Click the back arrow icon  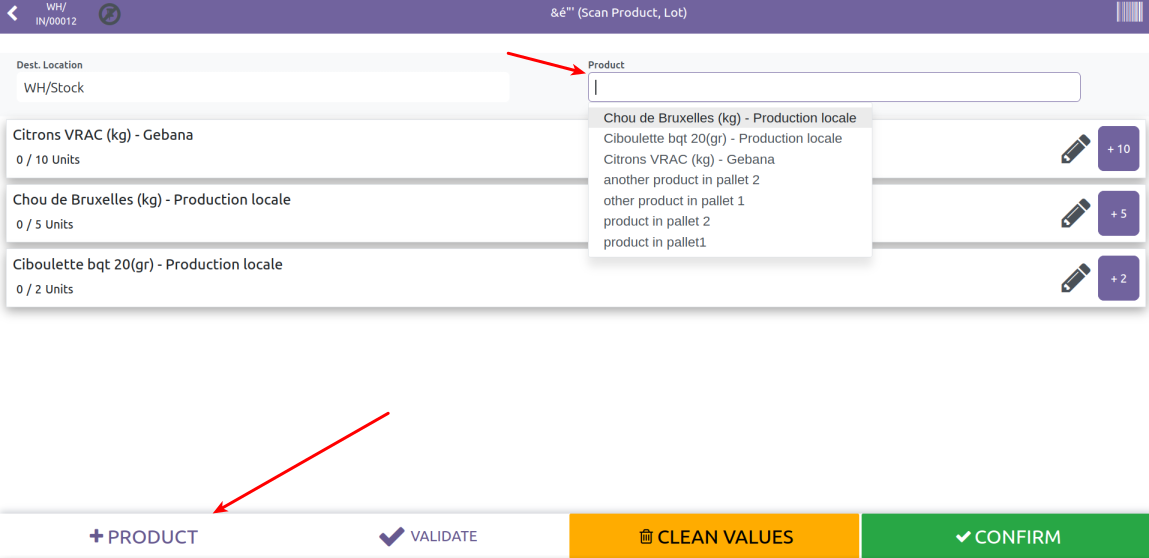[x=13, y=14]
